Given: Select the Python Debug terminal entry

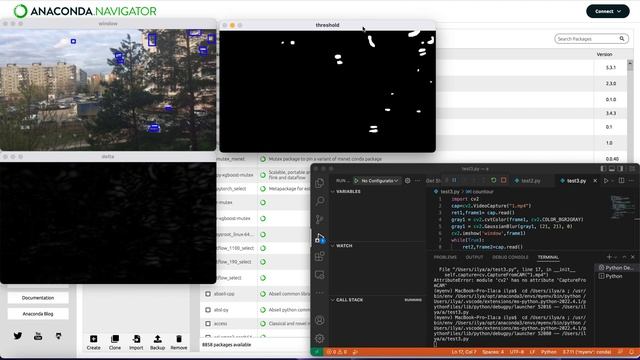Looking at the screenshot, I should [616, 268].
